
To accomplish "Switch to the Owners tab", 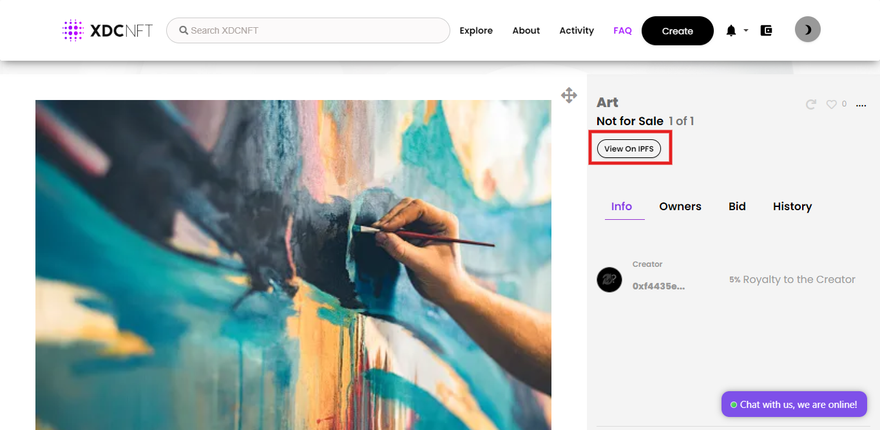I will (x=680, y=207).
